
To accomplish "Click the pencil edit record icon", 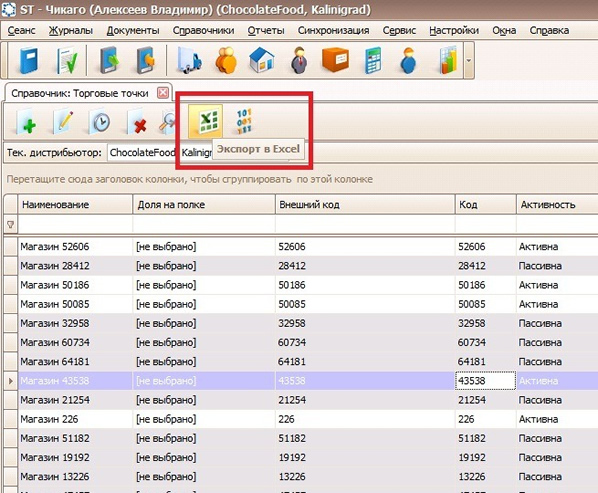I will (63, 122).
